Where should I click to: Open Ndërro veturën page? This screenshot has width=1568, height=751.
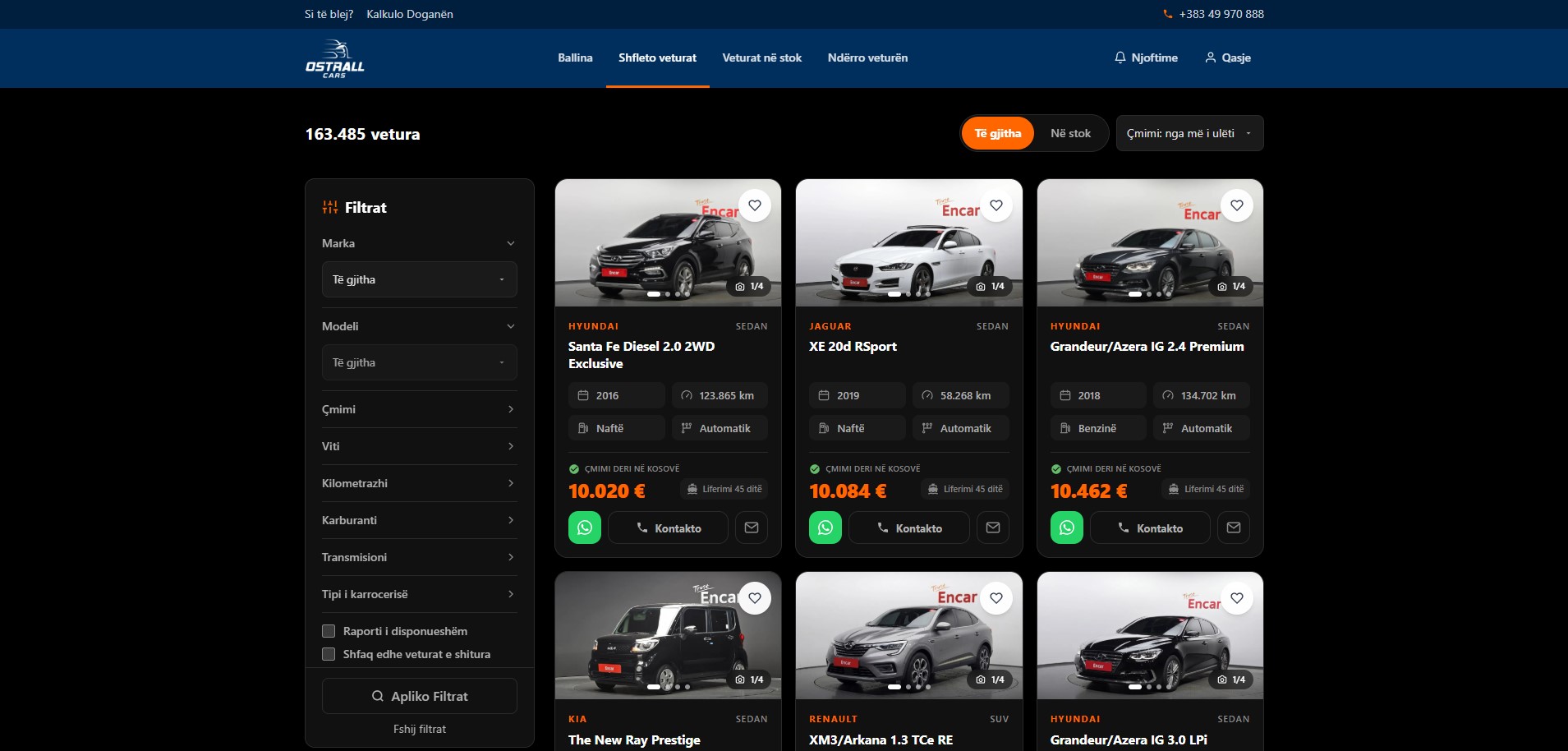[867, 58]
